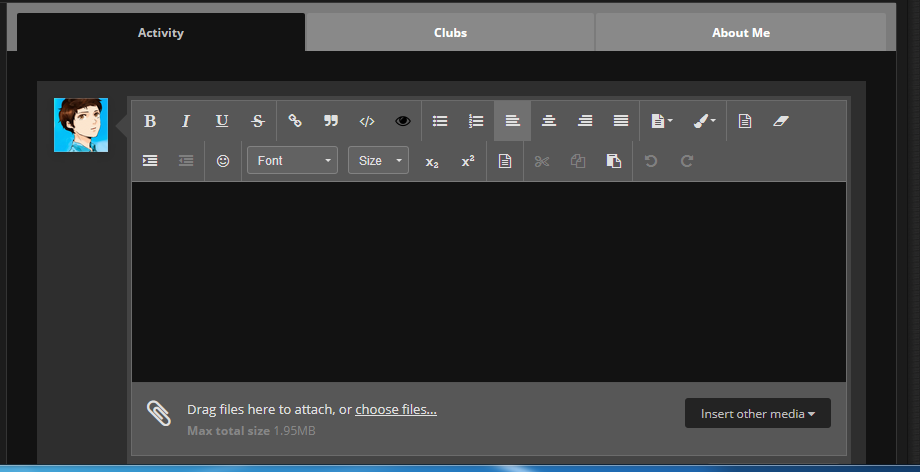Click the document icon next to eraser
Viewport: 920px width, 472px height.
coord(745,121)
